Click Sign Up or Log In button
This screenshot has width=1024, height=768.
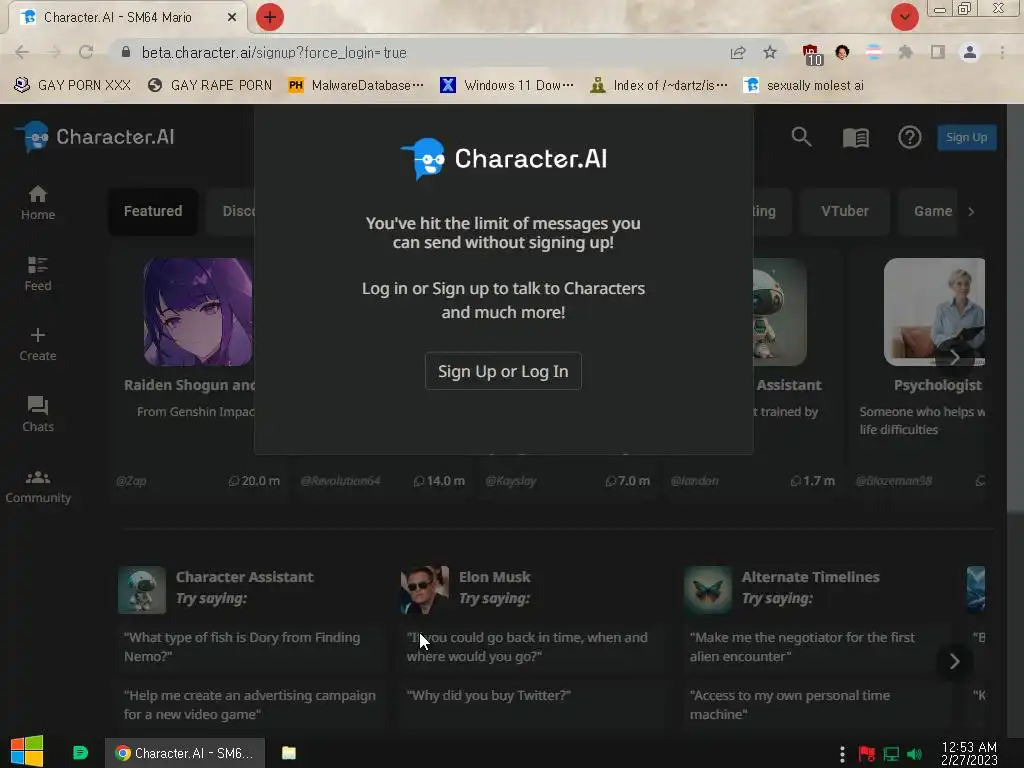pyautogui.click(x=503, y=371)
